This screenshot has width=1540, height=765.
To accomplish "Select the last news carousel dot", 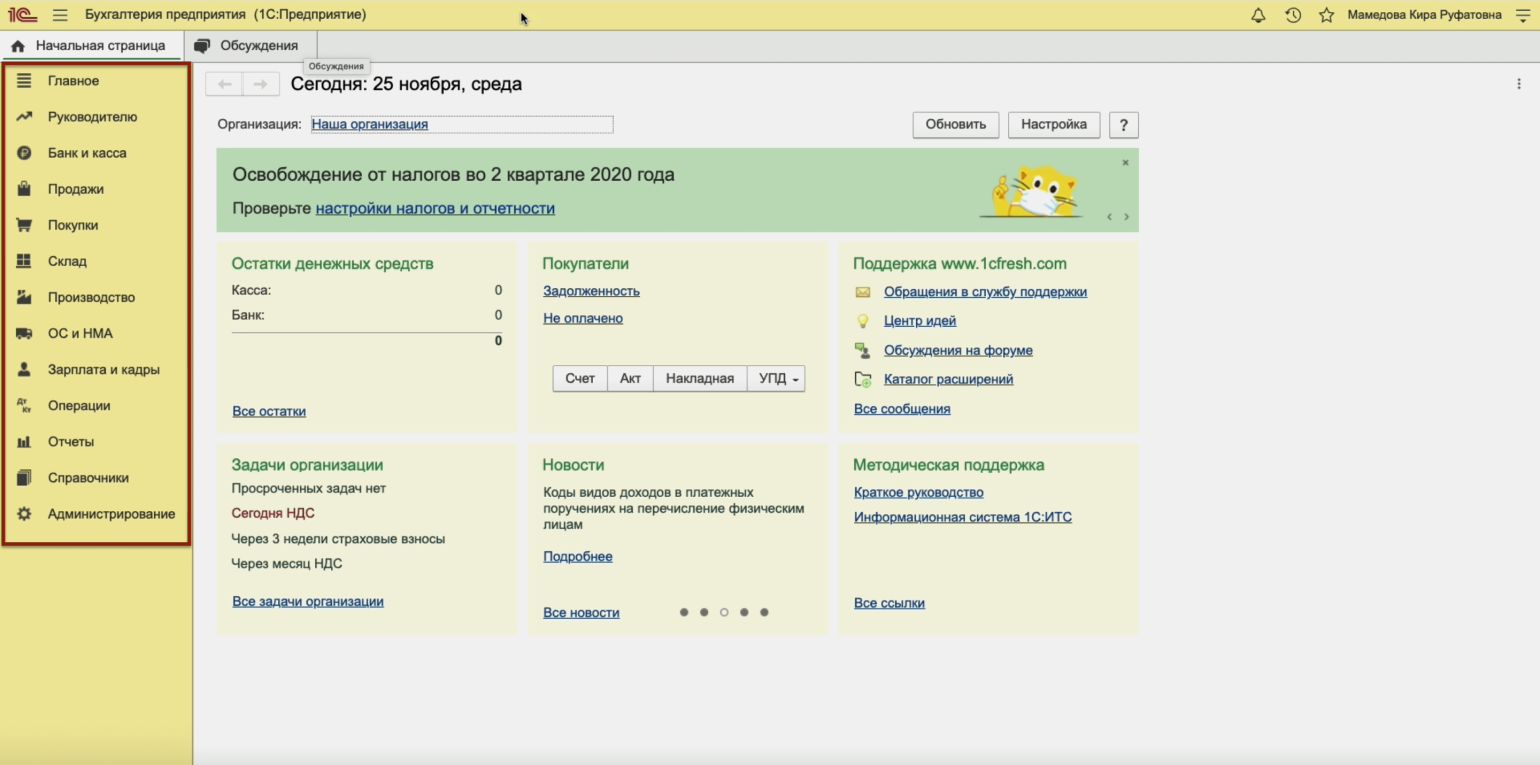I will 764,612.
